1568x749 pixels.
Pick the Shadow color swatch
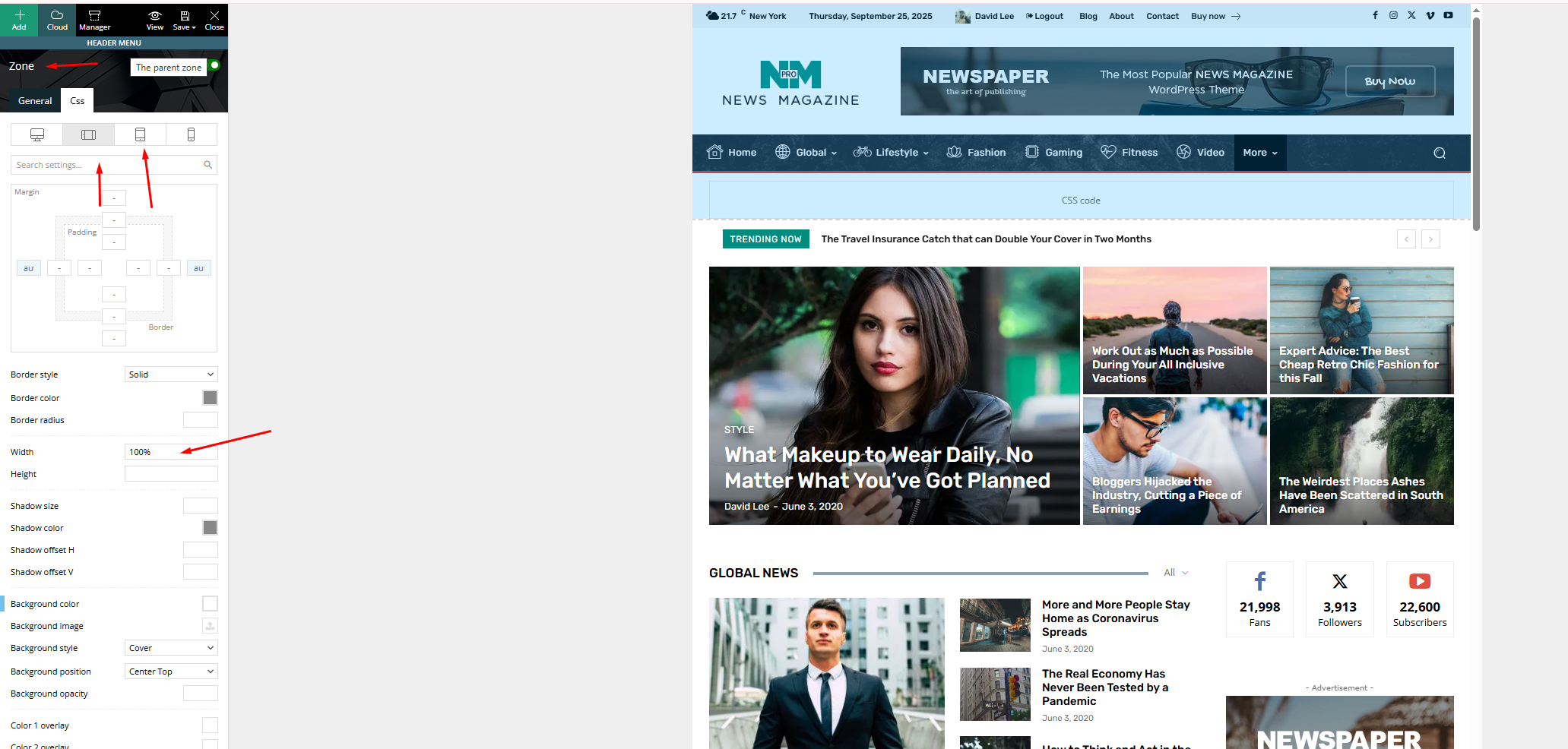pos(210,528)
